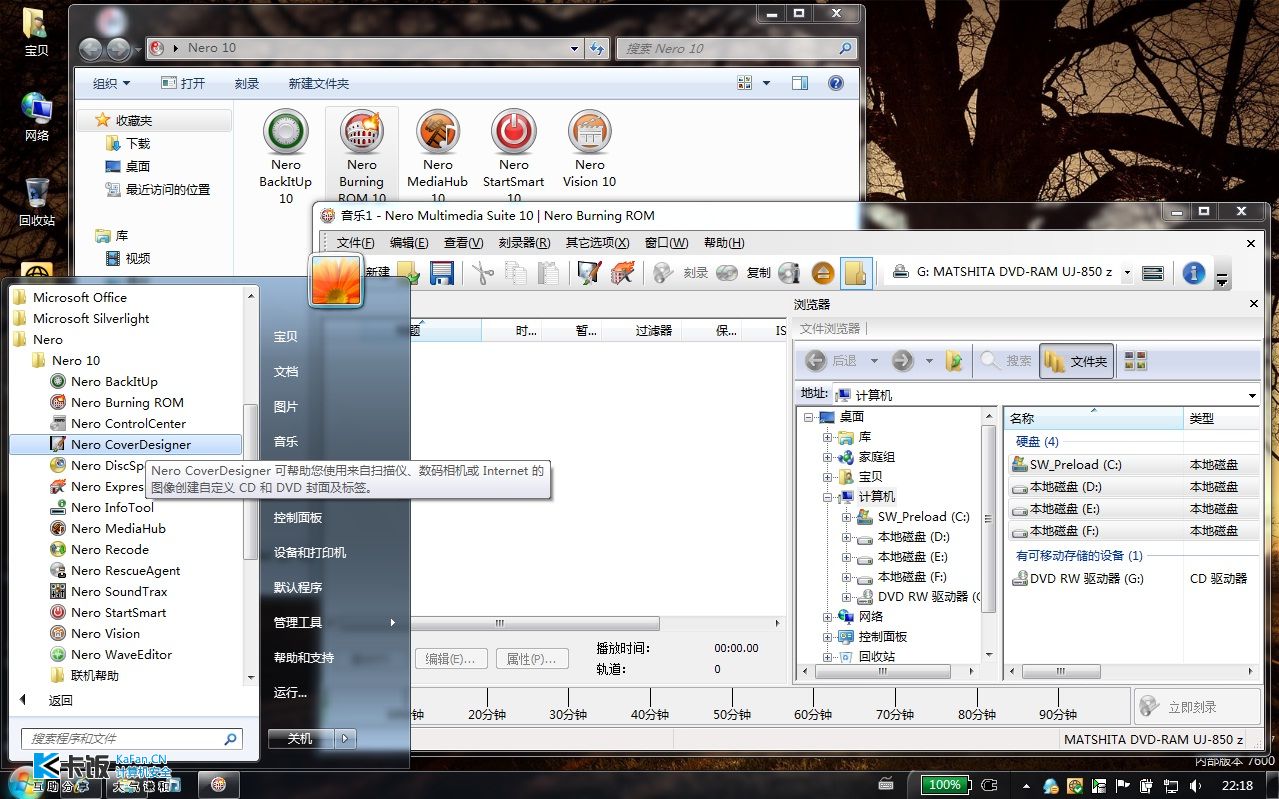
Task: Click the Nero Express building icon in toolbar
Action: 622,272
